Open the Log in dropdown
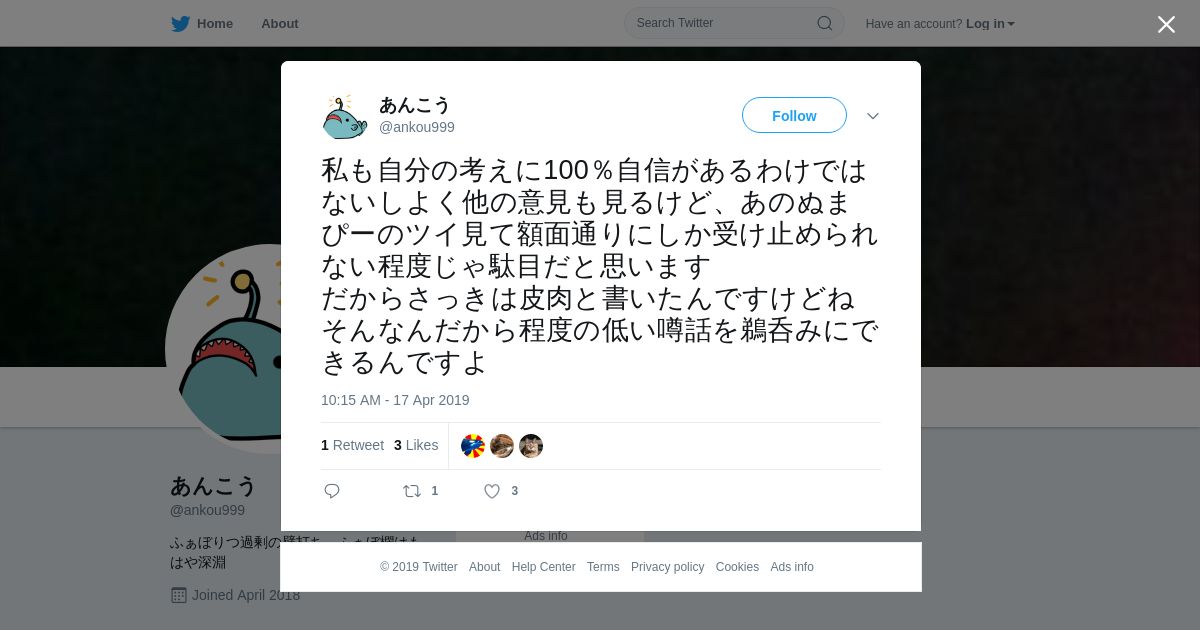Viewport: 1200px width, 630px height. (x=990, y=24)
